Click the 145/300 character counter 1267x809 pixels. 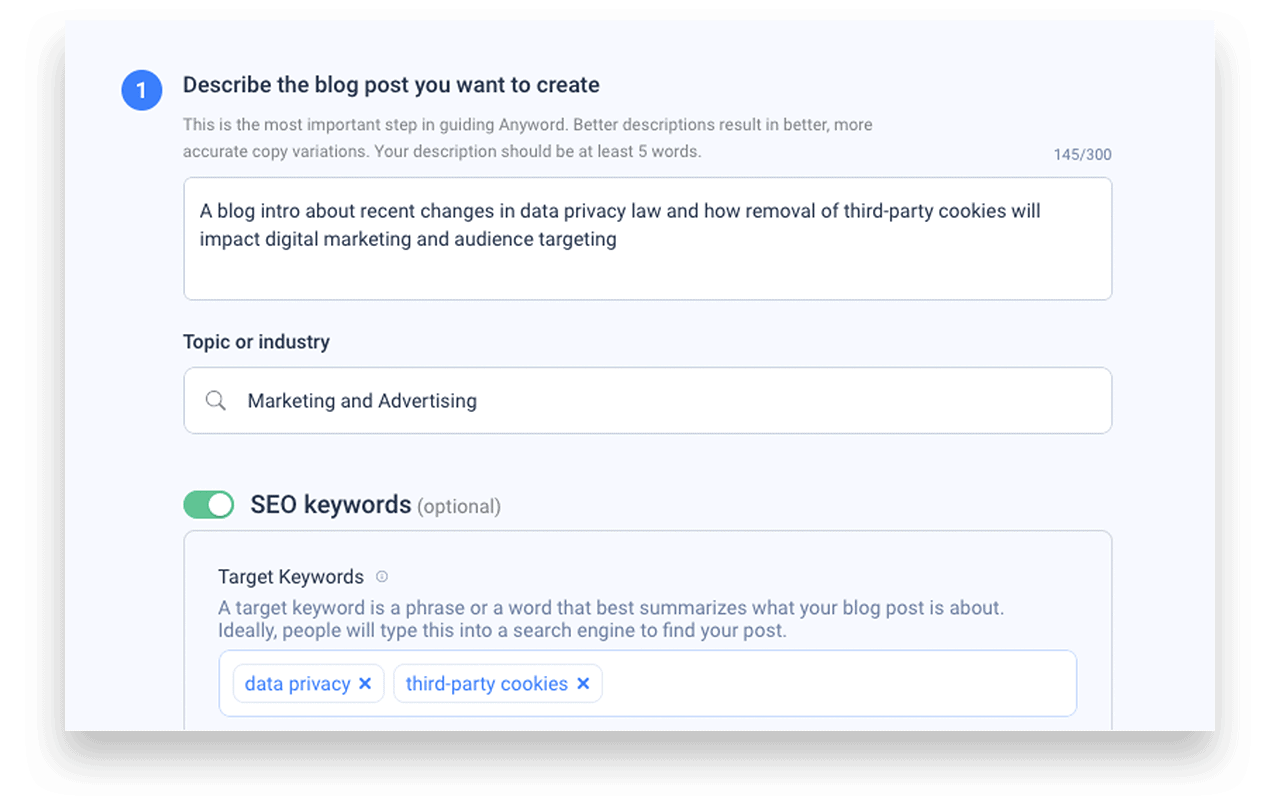pyautogui.click(x=1082, y=155)
